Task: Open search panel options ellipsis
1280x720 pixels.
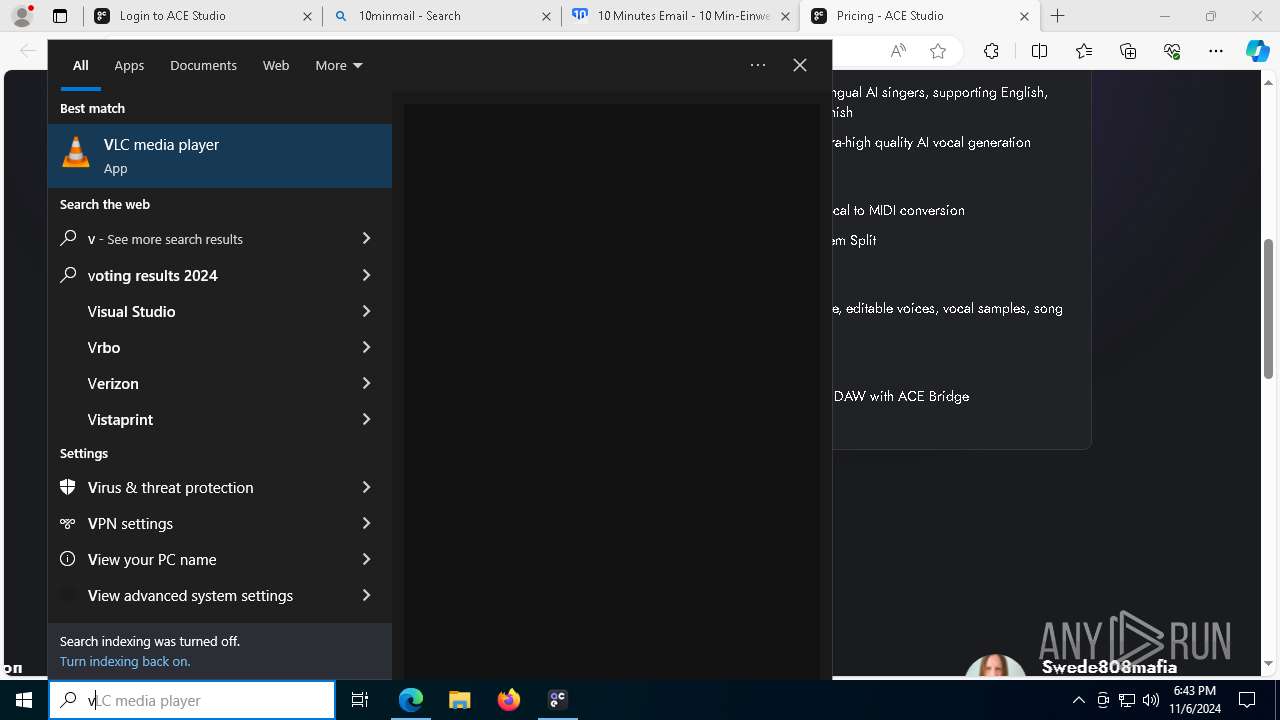Action: (x=758, y=65)
